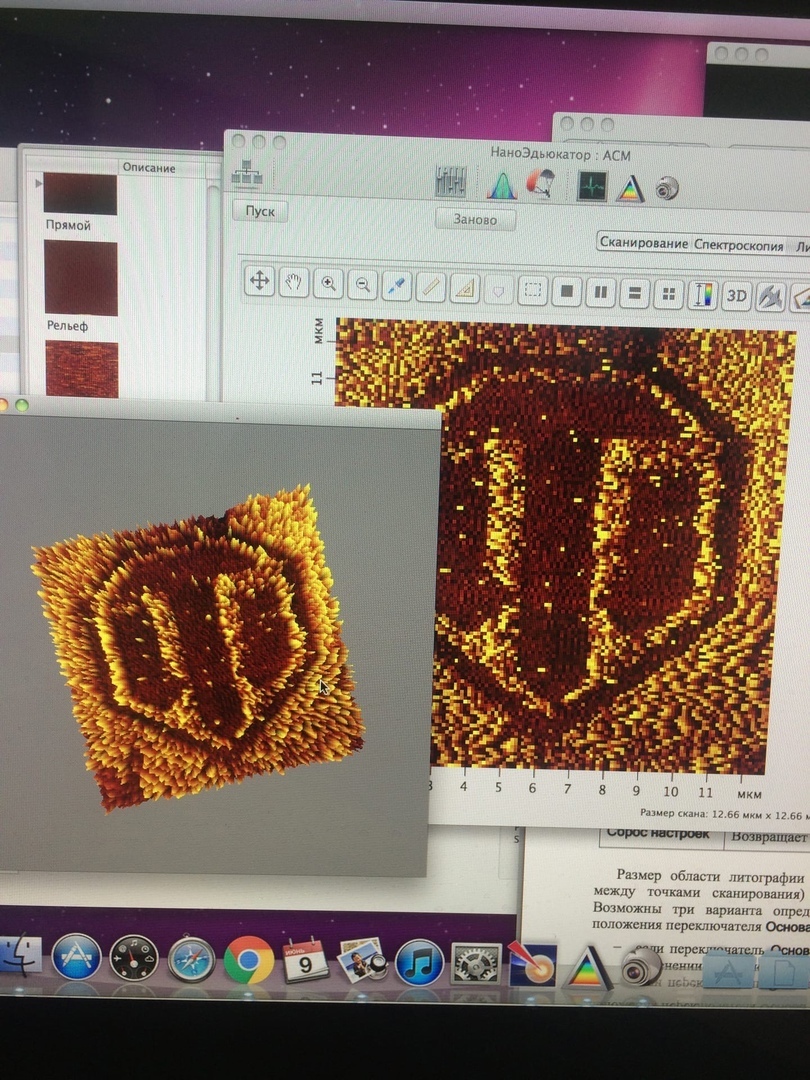The width and height of the screenshot is (810, 1080).
Task: Switch to the single-pane layout
Action: pos(567,292)
